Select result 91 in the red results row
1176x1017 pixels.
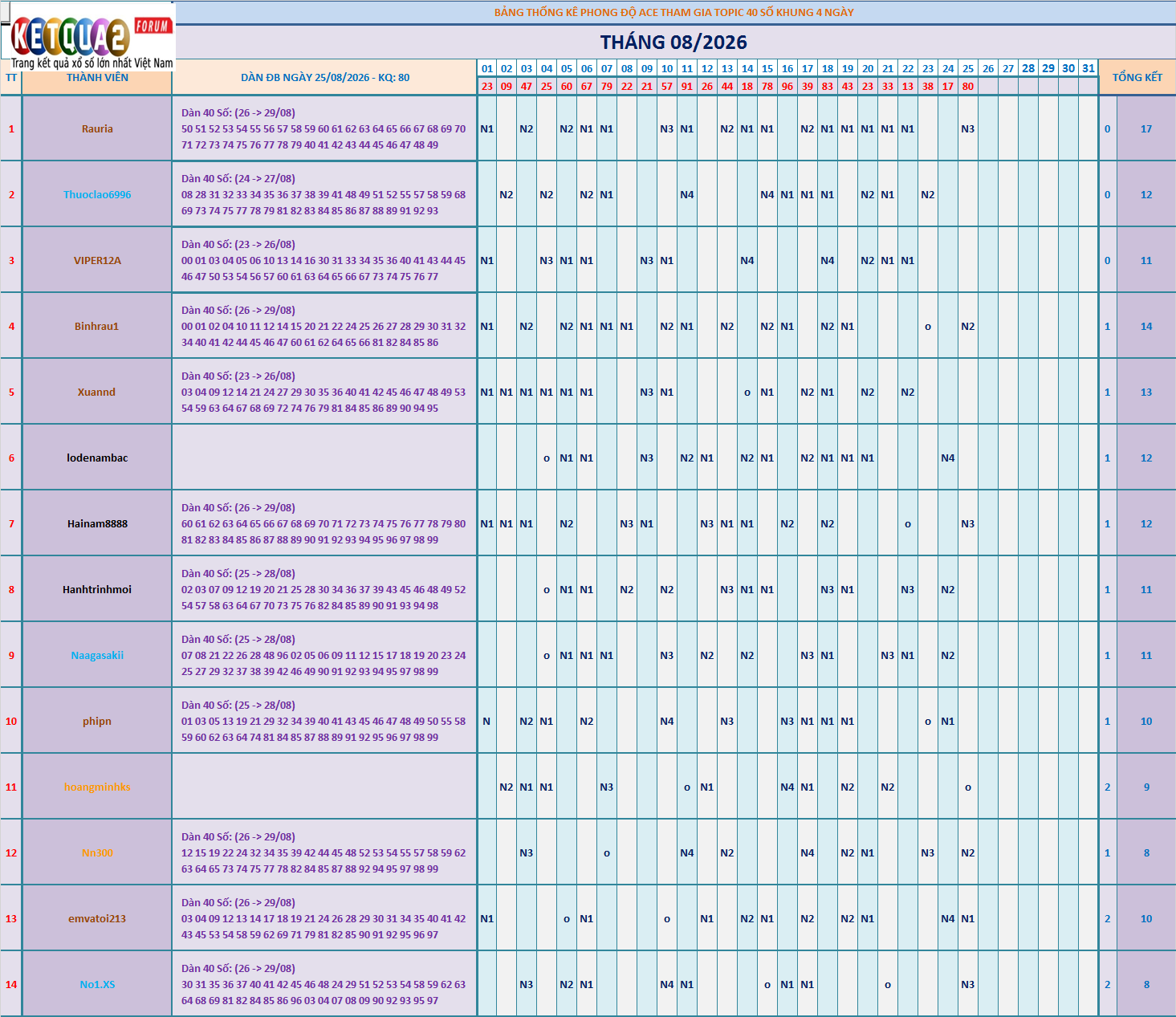pos(687,86)
